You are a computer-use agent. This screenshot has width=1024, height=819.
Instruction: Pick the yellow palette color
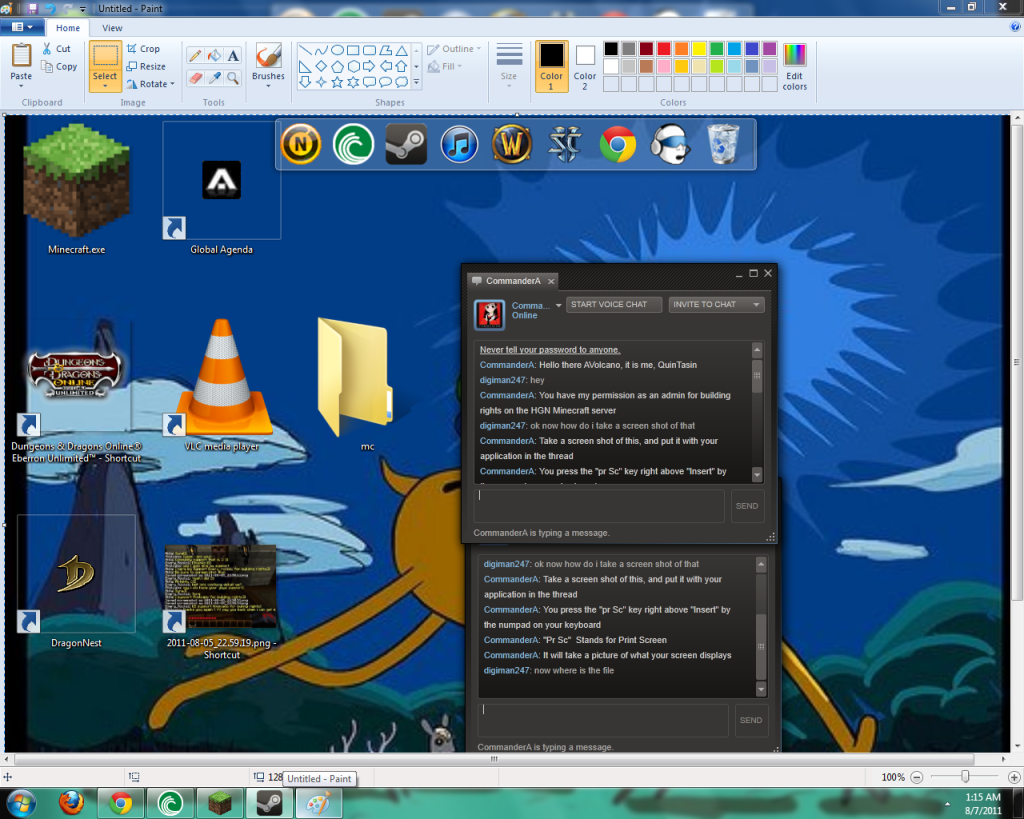coord(699,49)
